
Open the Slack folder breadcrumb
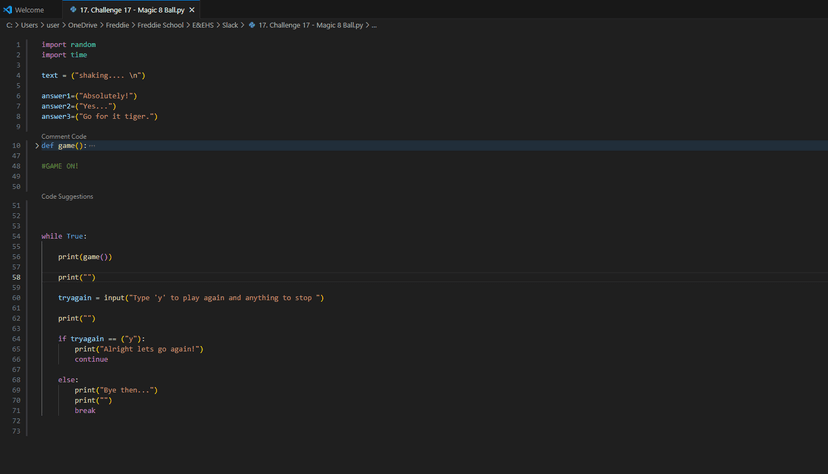(x=230, y=25)
